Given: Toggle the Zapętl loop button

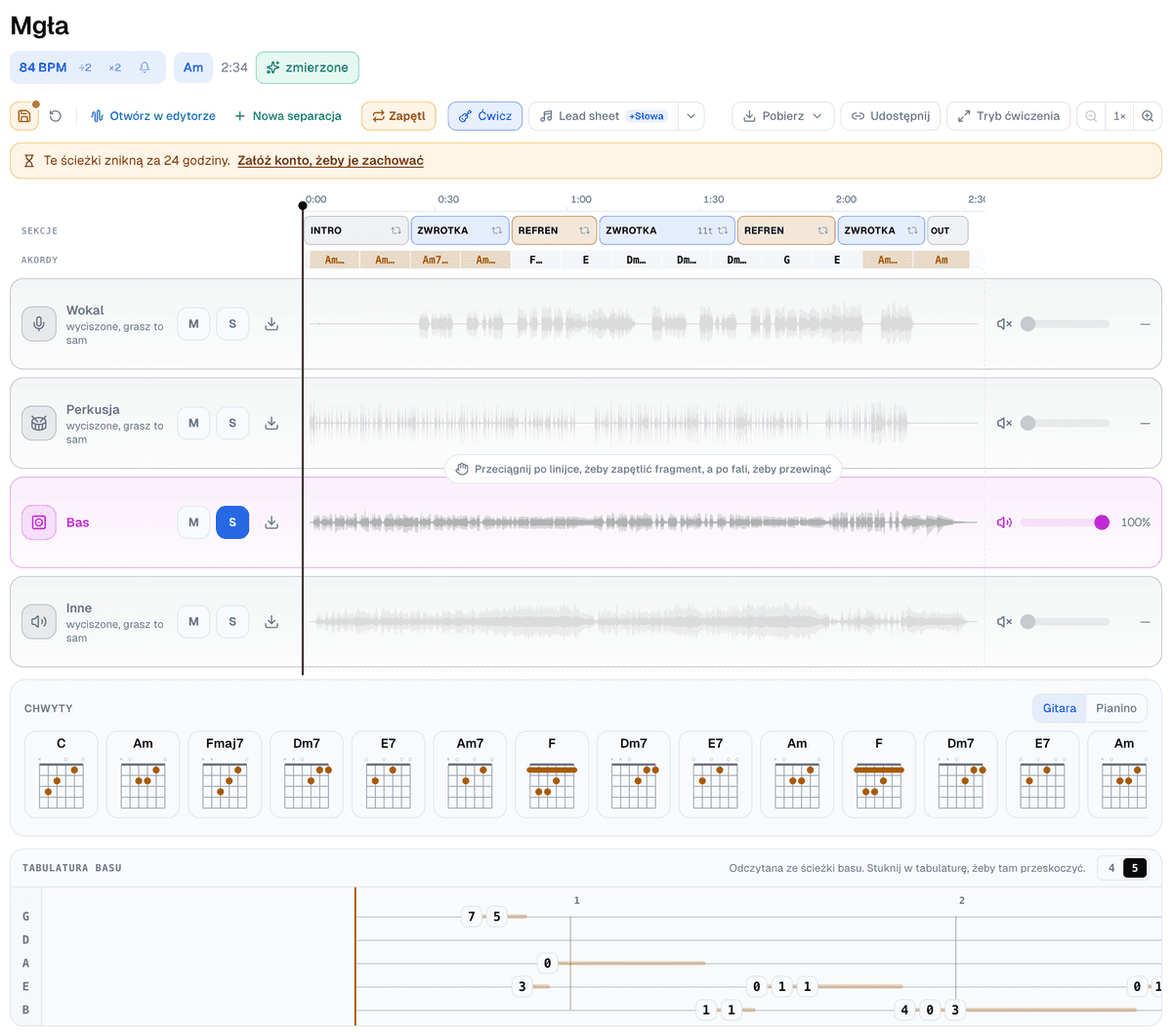Looking at the screenshot, I should point(399,116).
